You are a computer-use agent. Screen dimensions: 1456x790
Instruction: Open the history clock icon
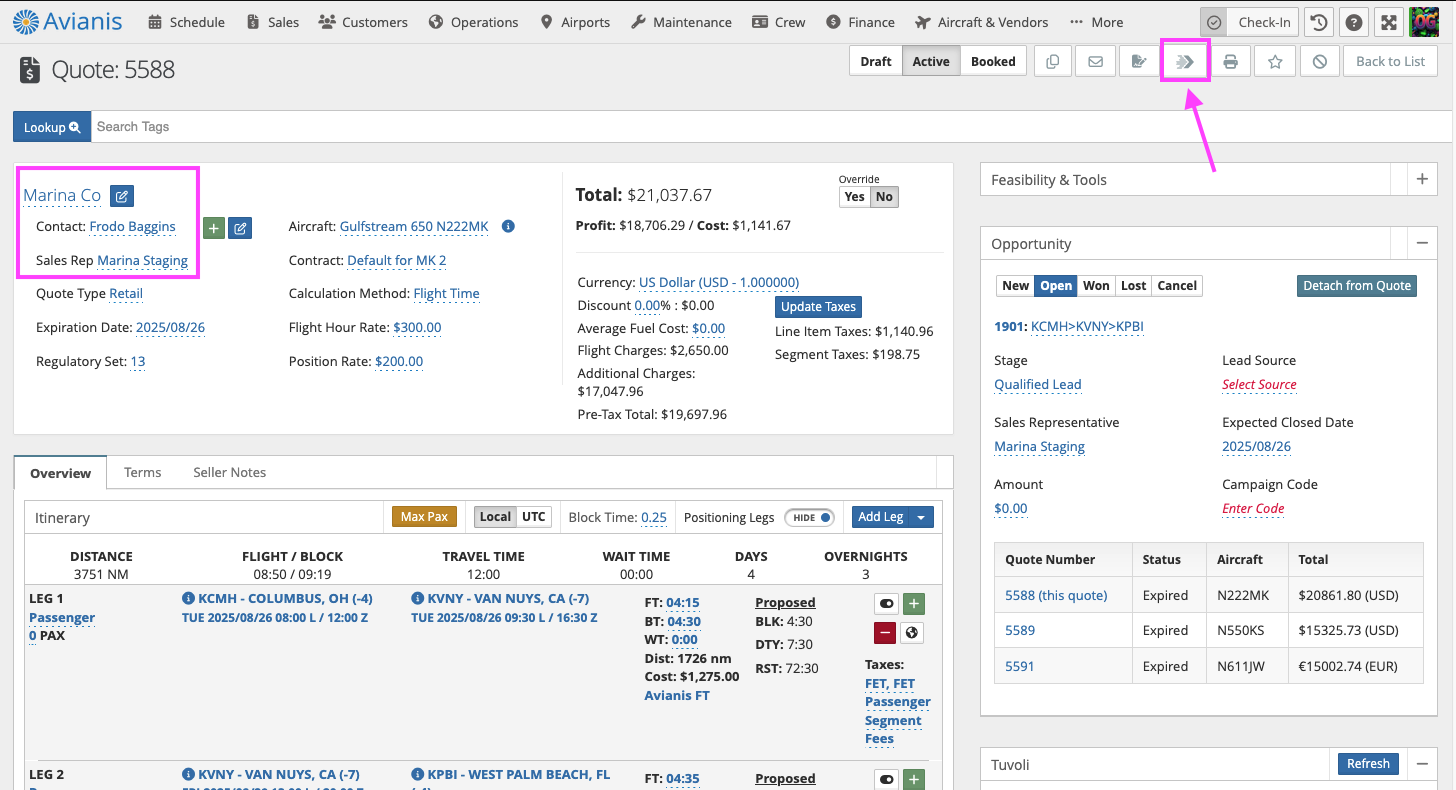pos(1320,22)
